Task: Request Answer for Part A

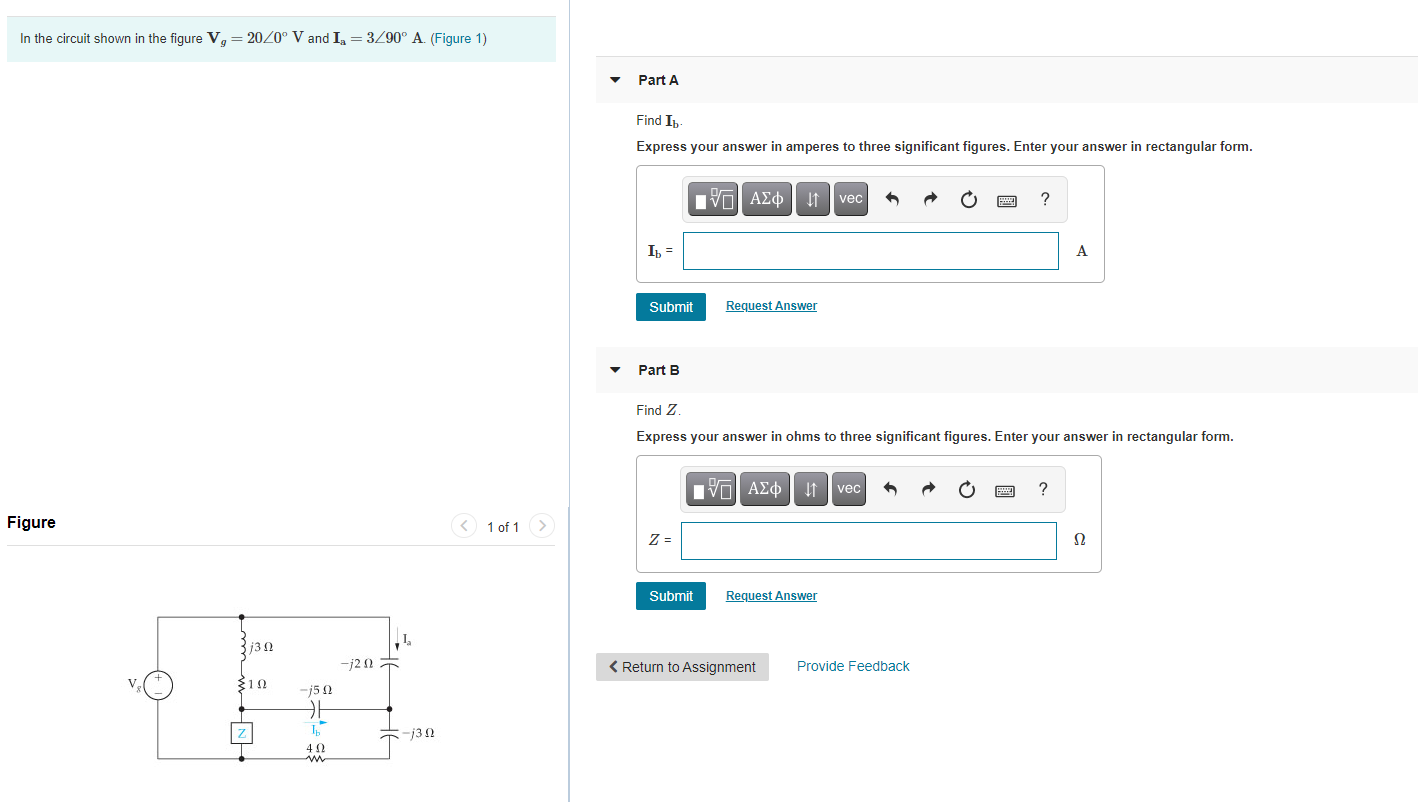Action: pos(771,306)
